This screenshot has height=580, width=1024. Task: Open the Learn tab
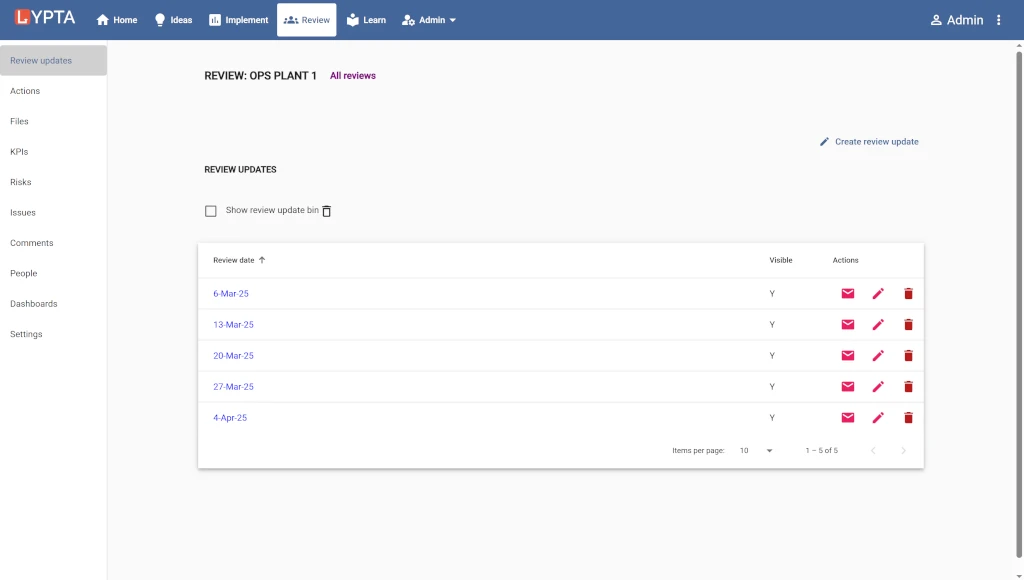(366, 20)
